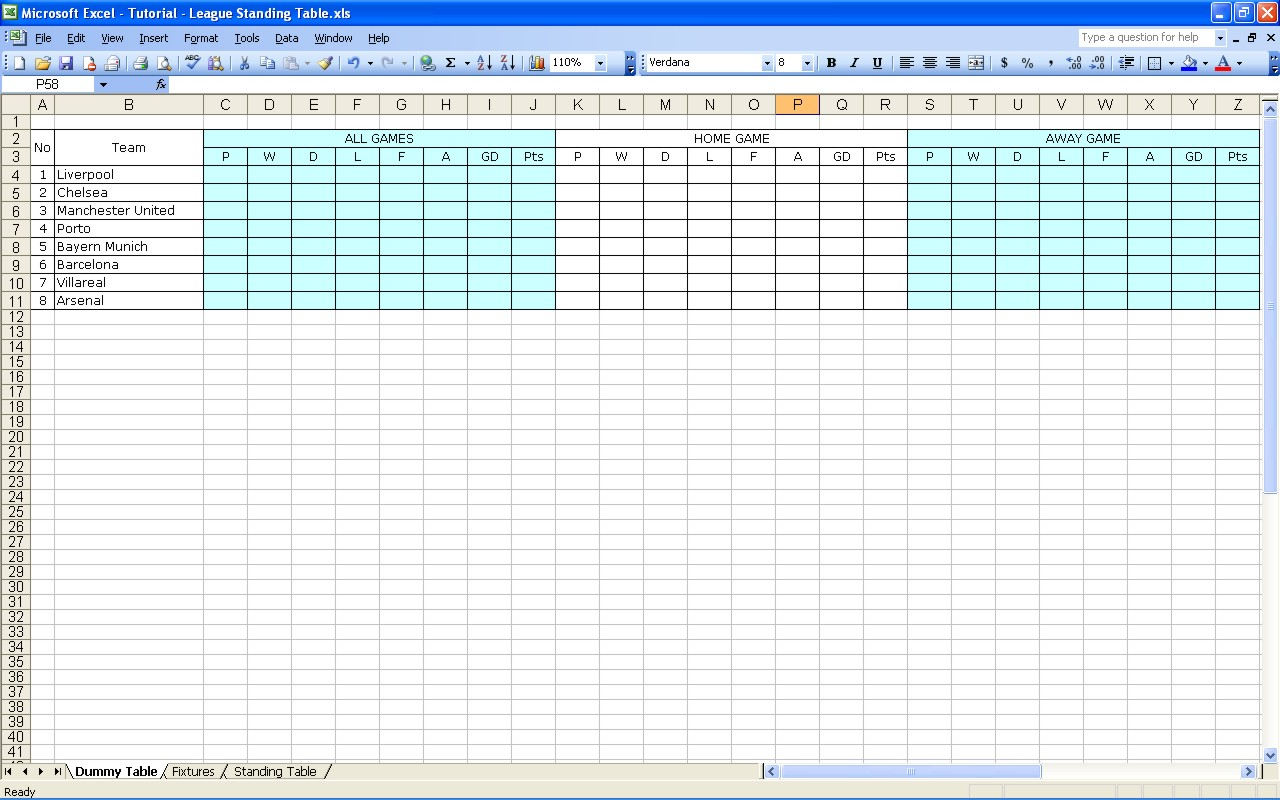Sort descending with the Z-A icon
The width and height of the screenshot is (1280, 800).
[508, 63]
